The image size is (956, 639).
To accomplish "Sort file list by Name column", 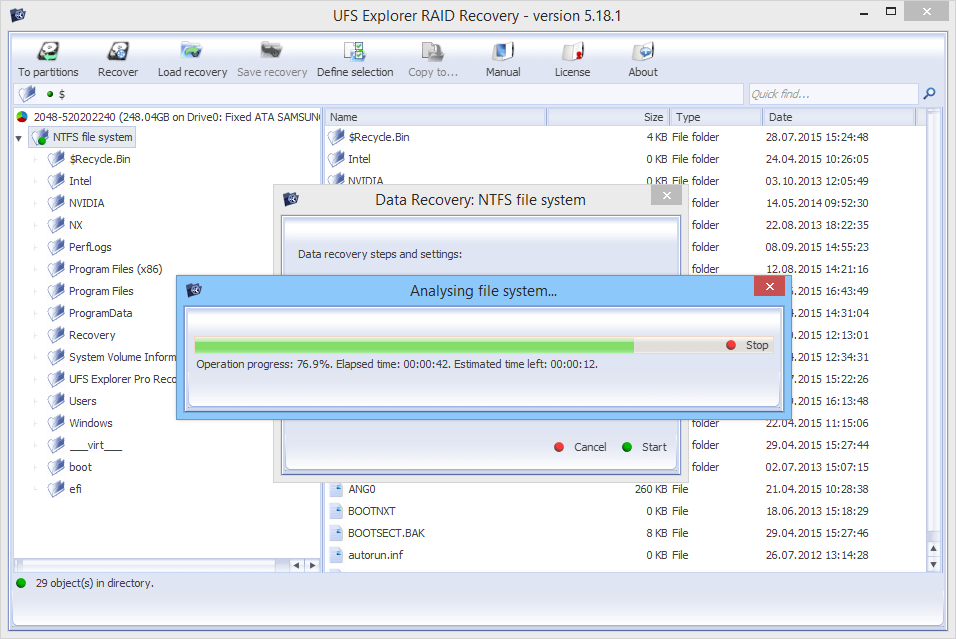I will tap(435, 117).
